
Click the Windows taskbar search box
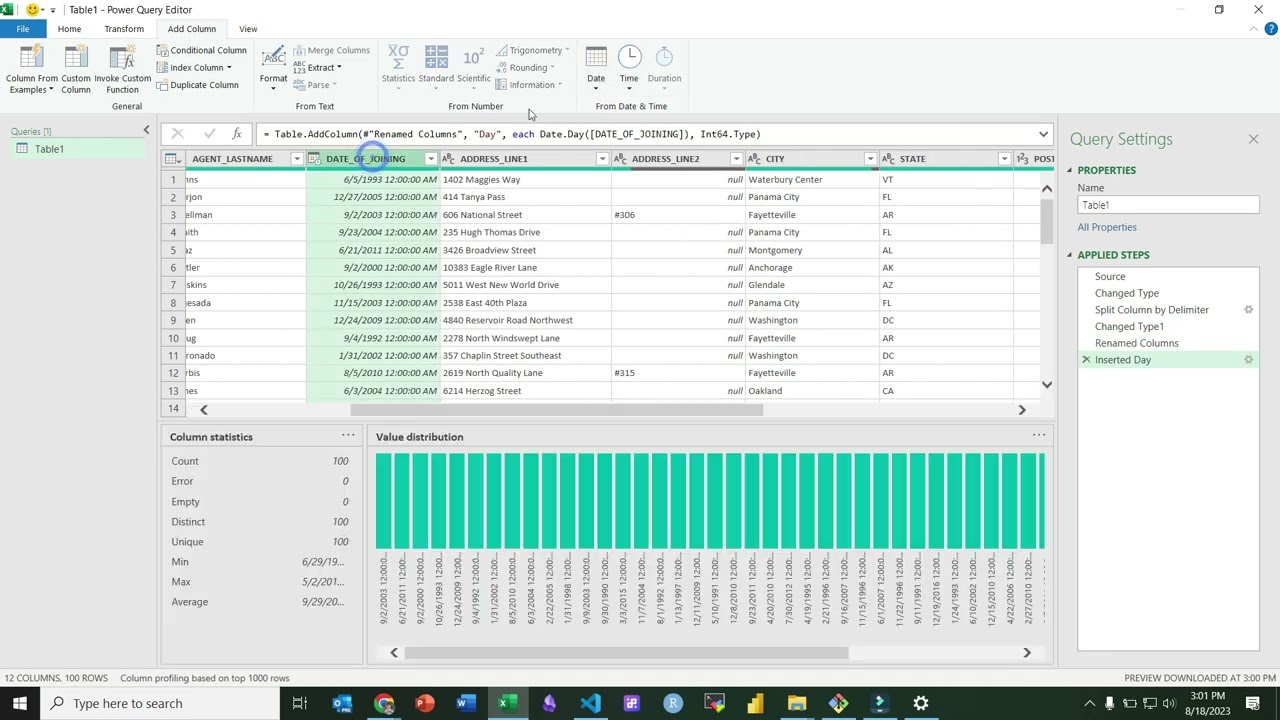[x=160, y=703]
